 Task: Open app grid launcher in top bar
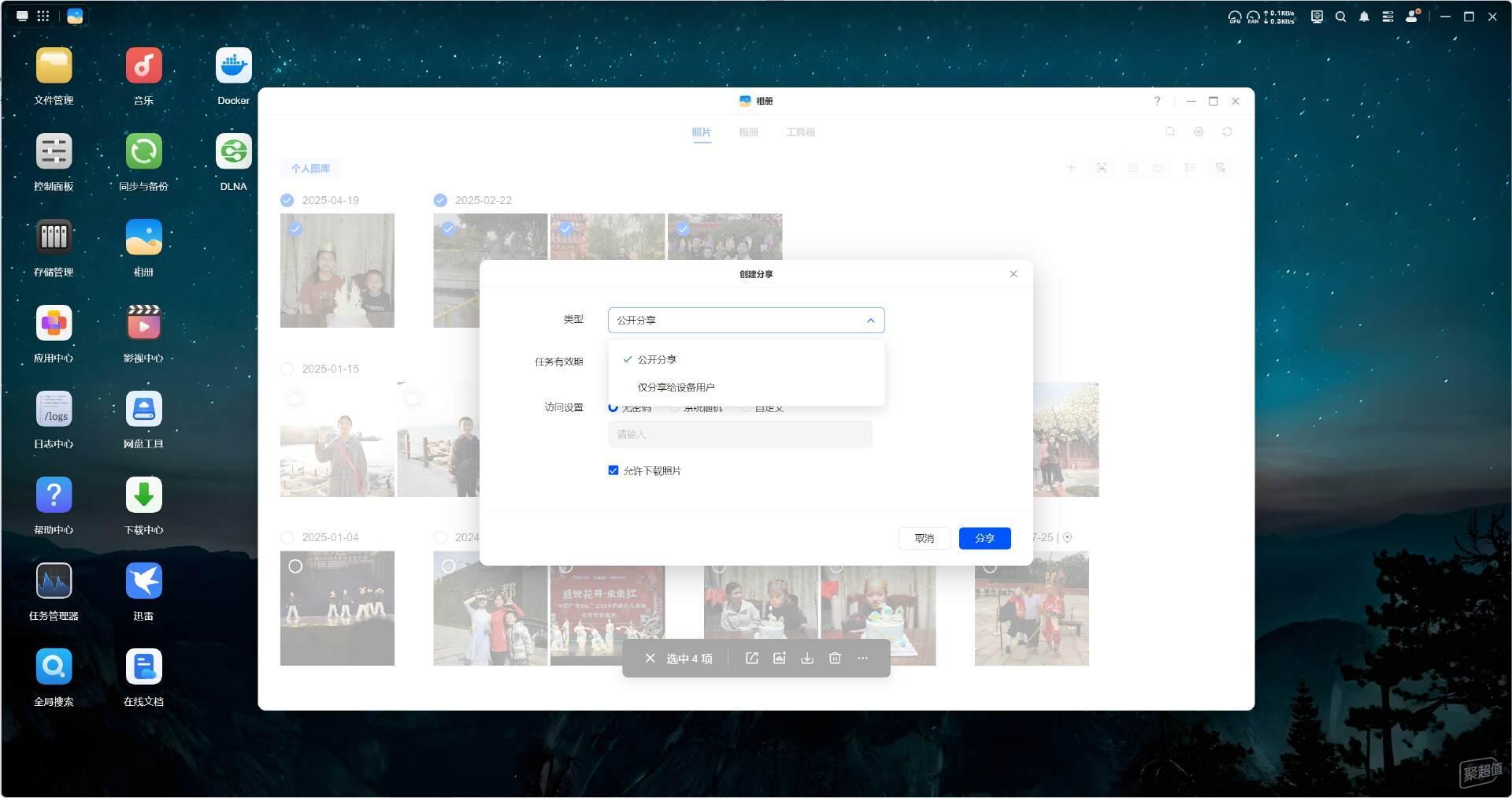tap(43, 16)
